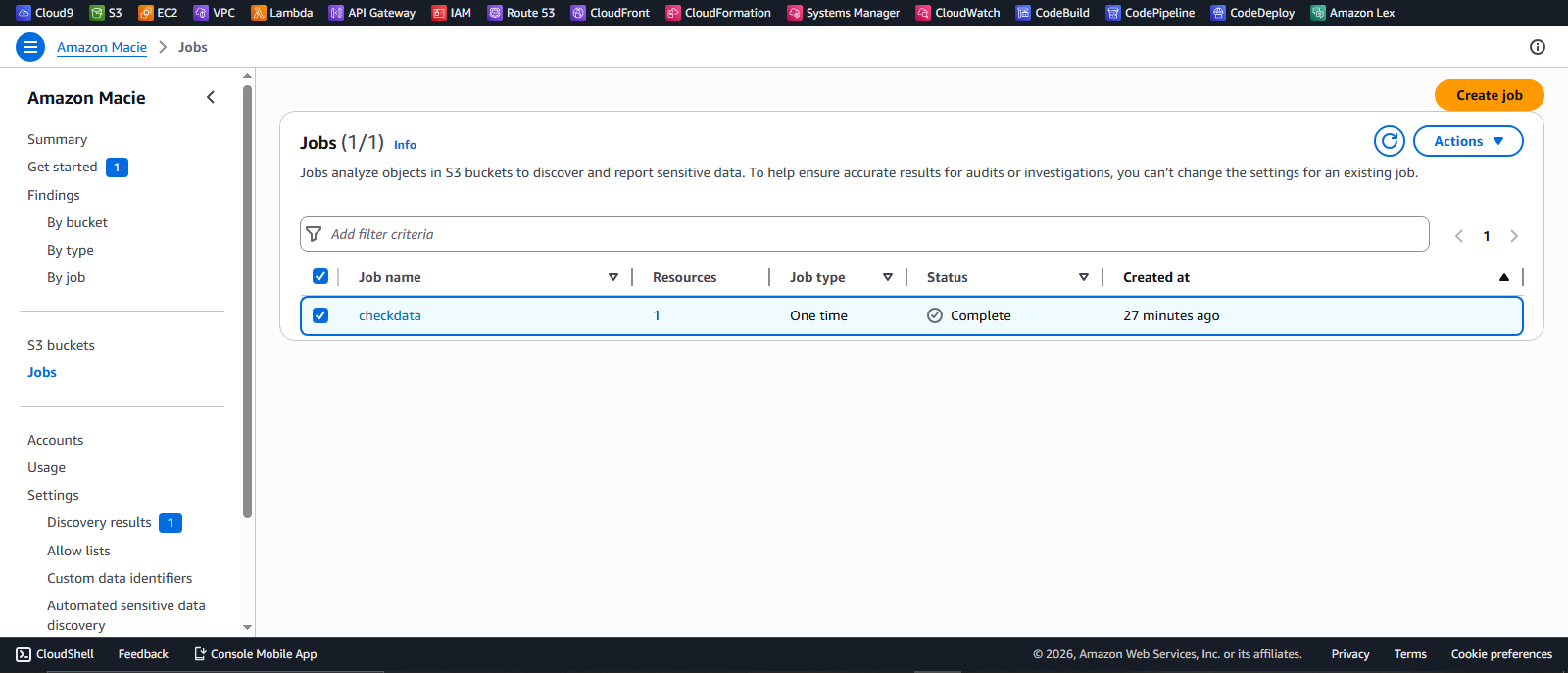The height and width of the screenshot is (673, 1568).
Task: Open the Terms footer link
Action: (x=1410, y=654)
